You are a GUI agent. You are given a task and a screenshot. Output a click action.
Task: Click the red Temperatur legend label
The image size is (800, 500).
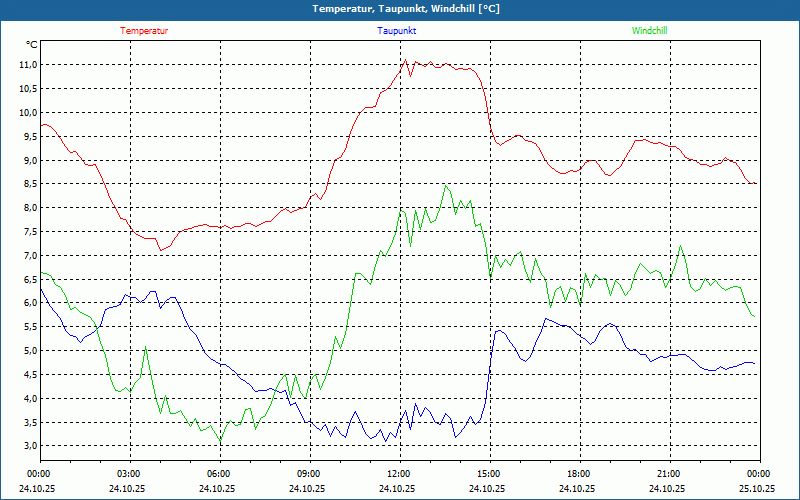pos(144,30)
